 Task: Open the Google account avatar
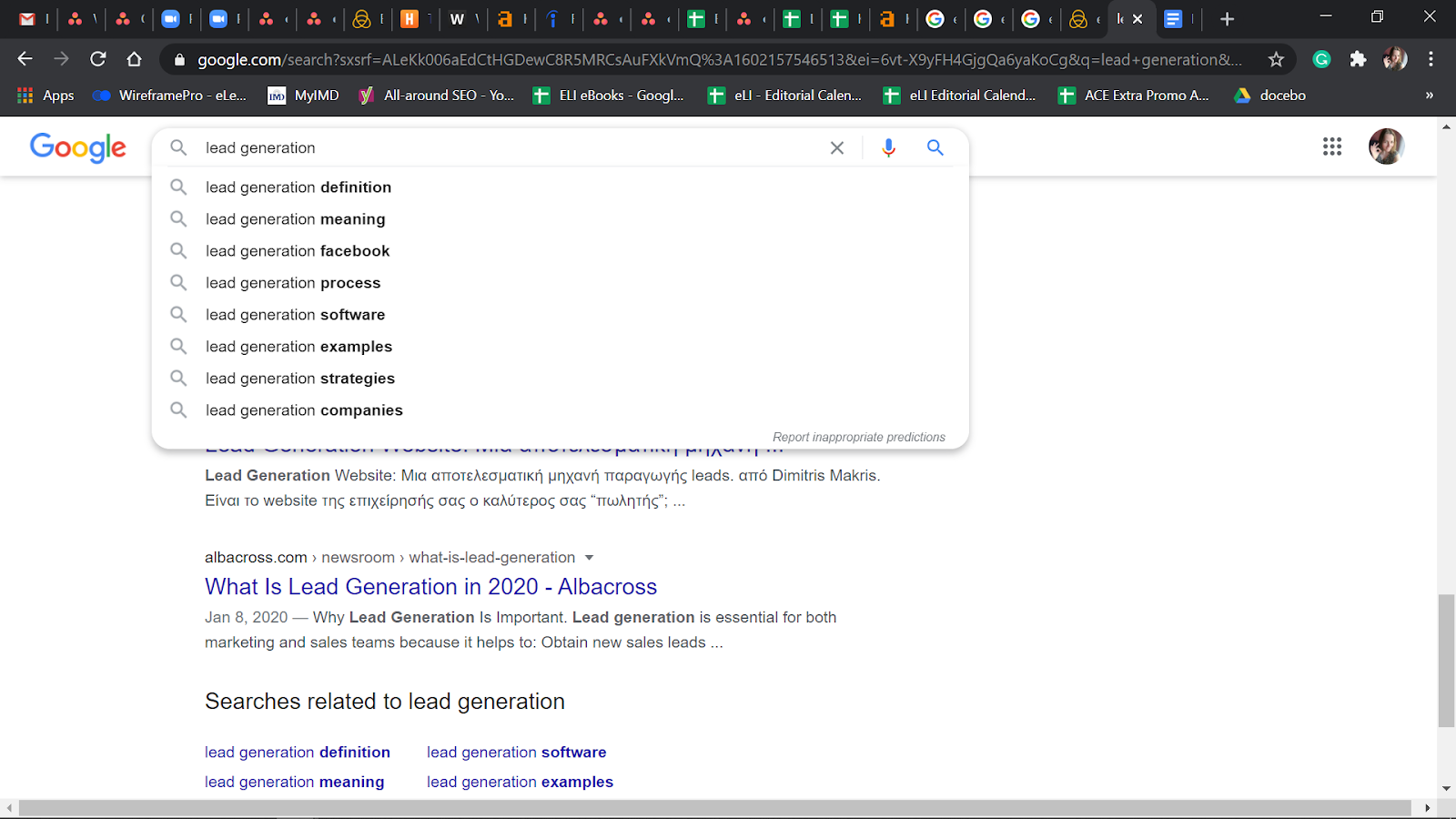1387,147
